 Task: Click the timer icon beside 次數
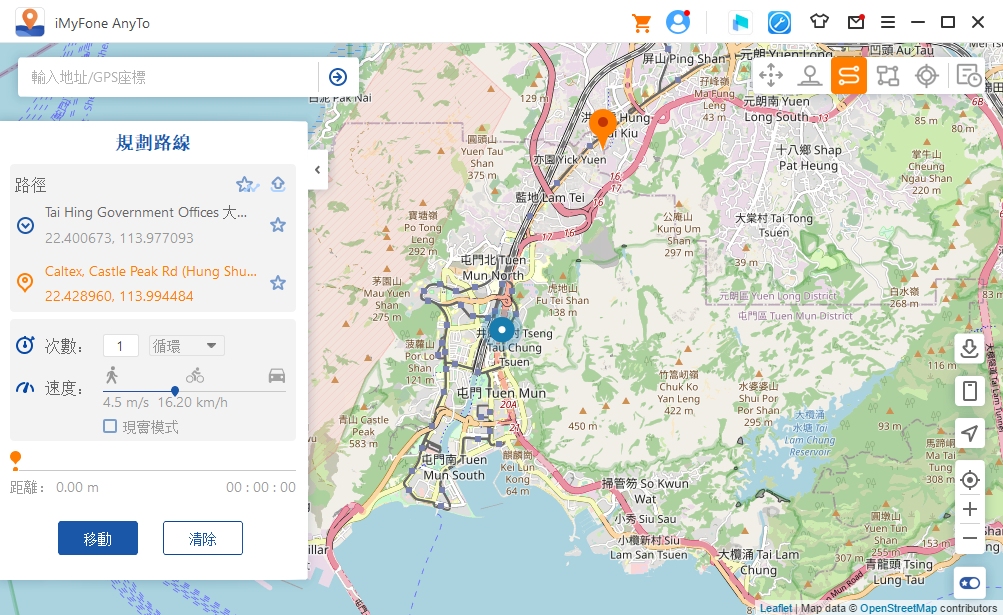coord(25,345)
